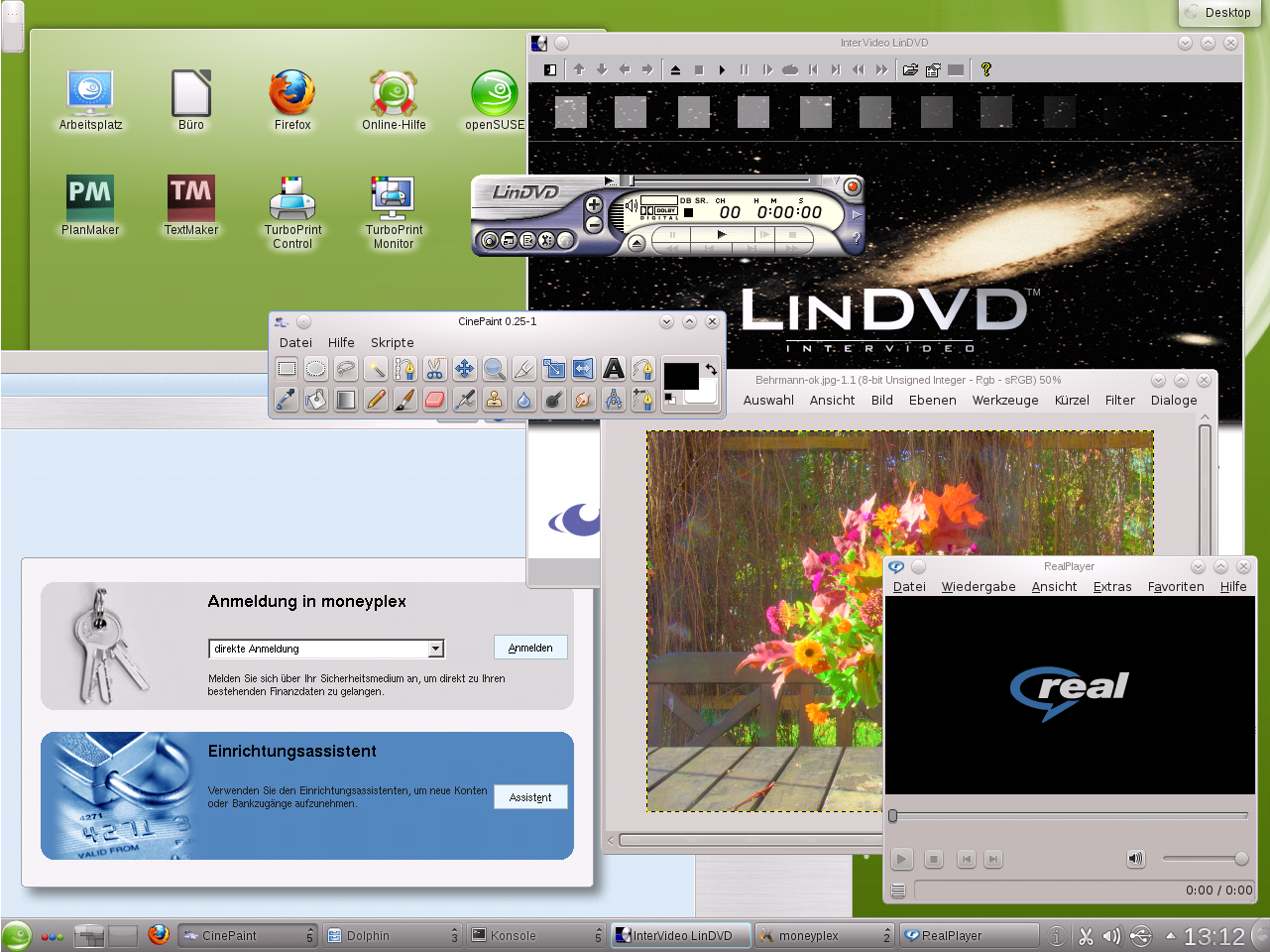1270x952 pixels.
Task: Open the TurboPrint Monitor desktop icon
Action: [x=394, y=212]
